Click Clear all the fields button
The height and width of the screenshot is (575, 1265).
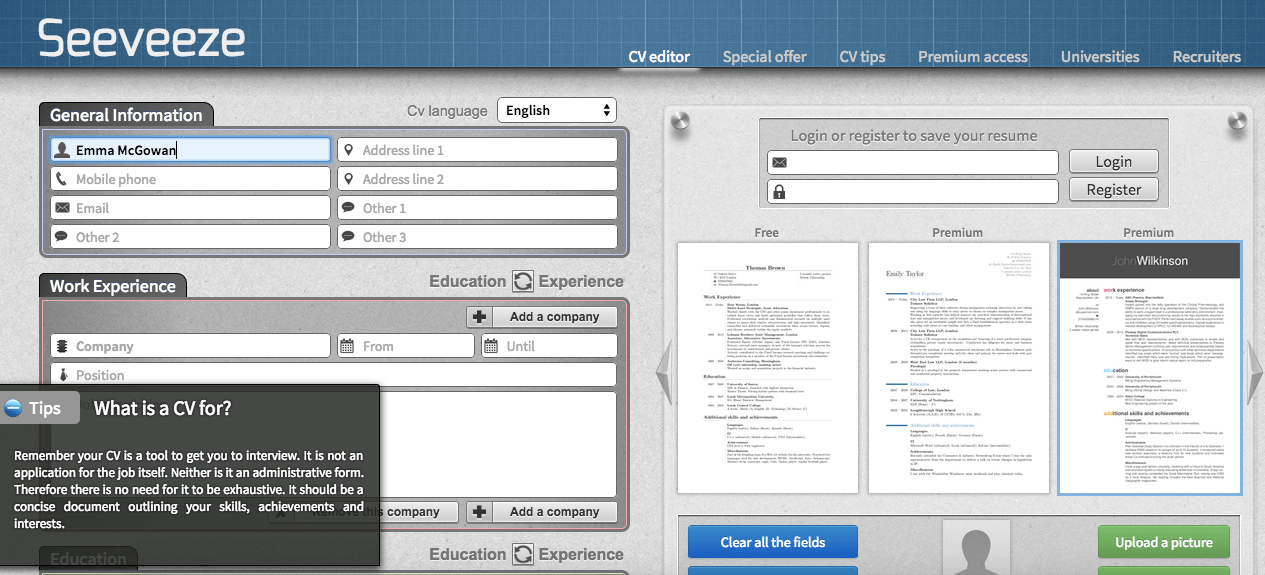tap(773, 542)
